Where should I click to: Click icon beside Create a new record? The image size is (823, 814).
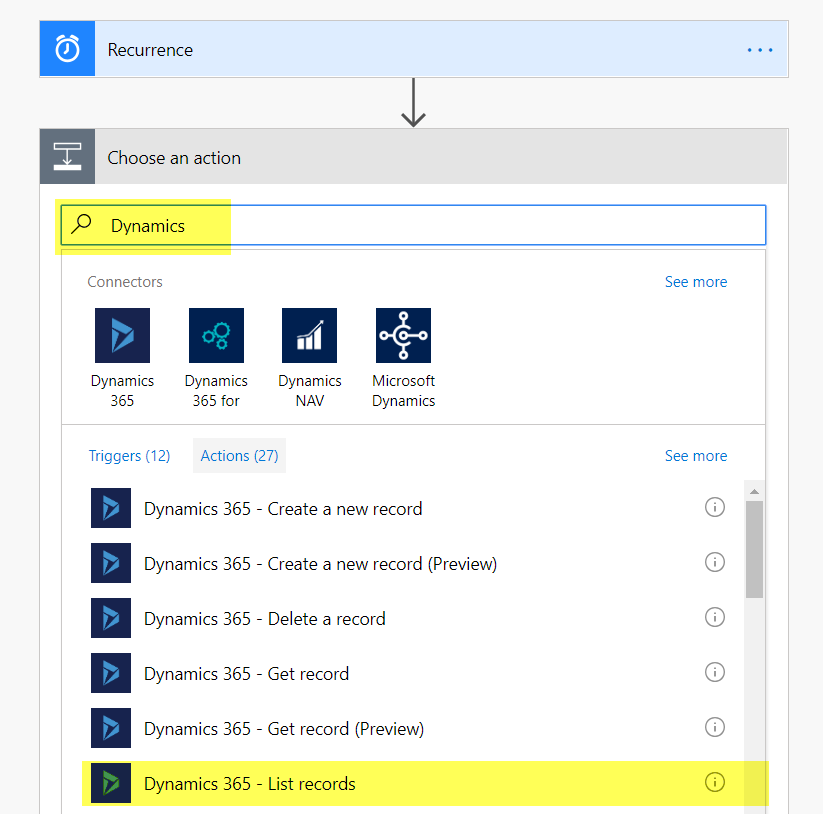pos(111,508)
